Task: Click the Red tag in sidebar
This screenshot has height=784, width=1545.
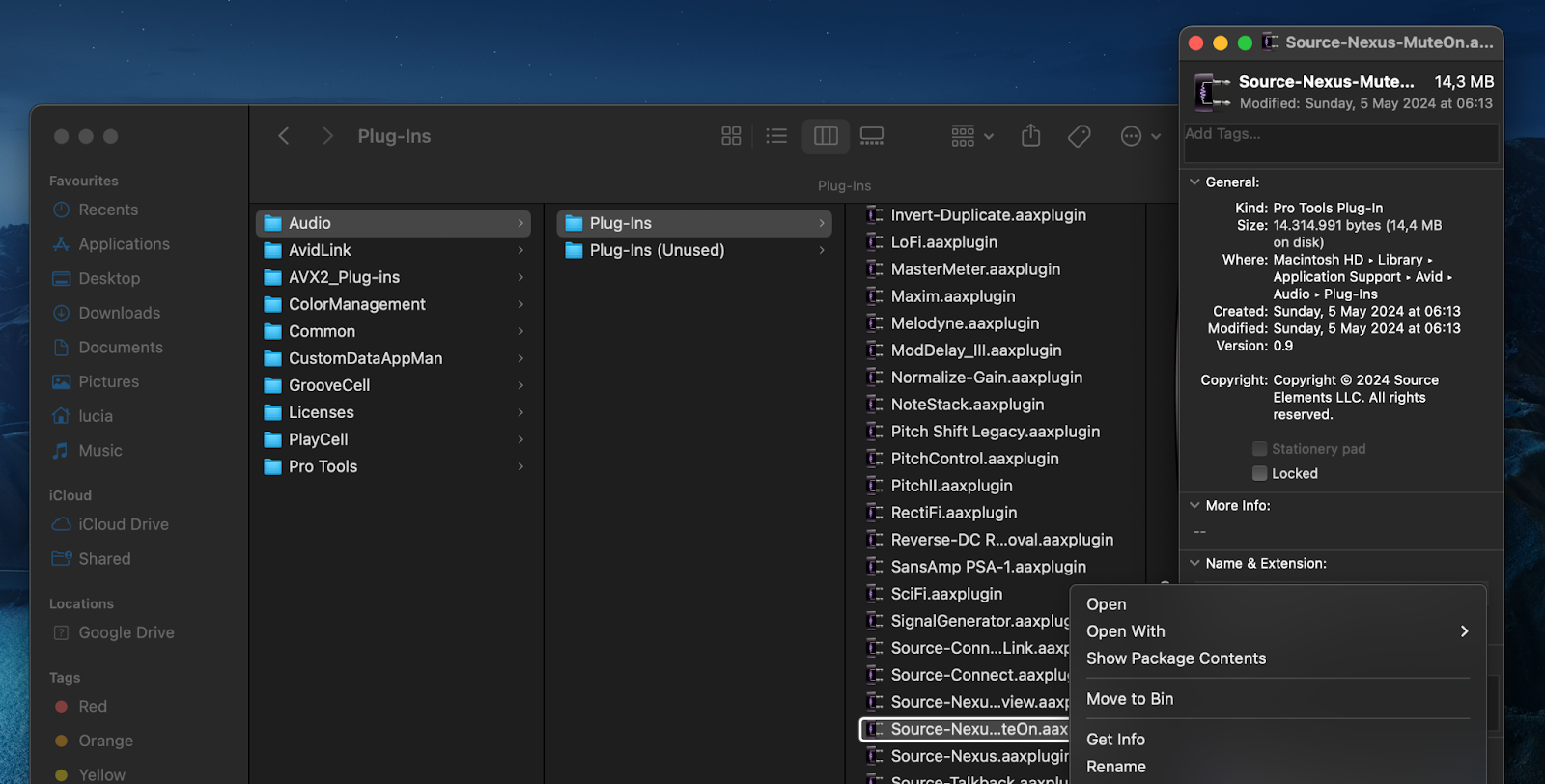Action: (93, 707)
